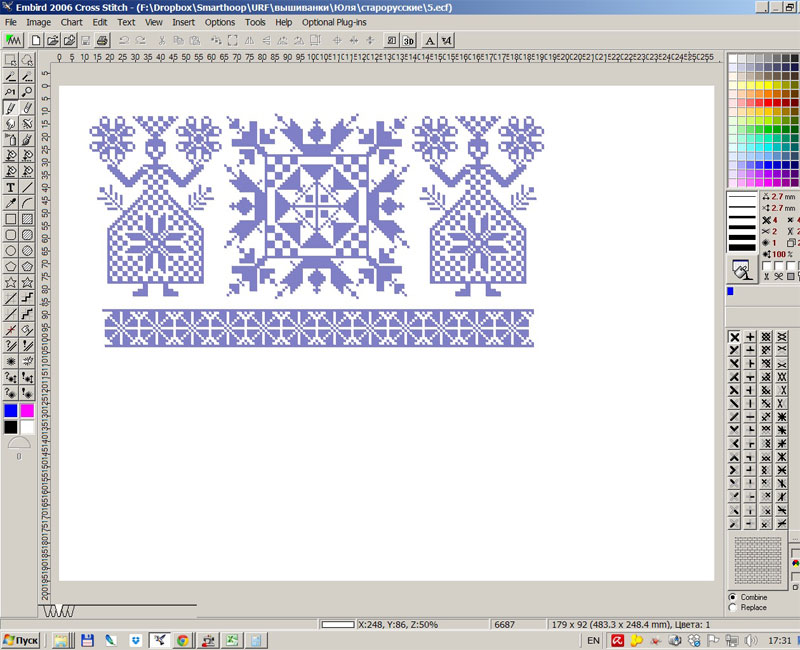Open the Optional Plug-ins menu
The height and width of the screenshot is (650, 800).
[334, 22]
